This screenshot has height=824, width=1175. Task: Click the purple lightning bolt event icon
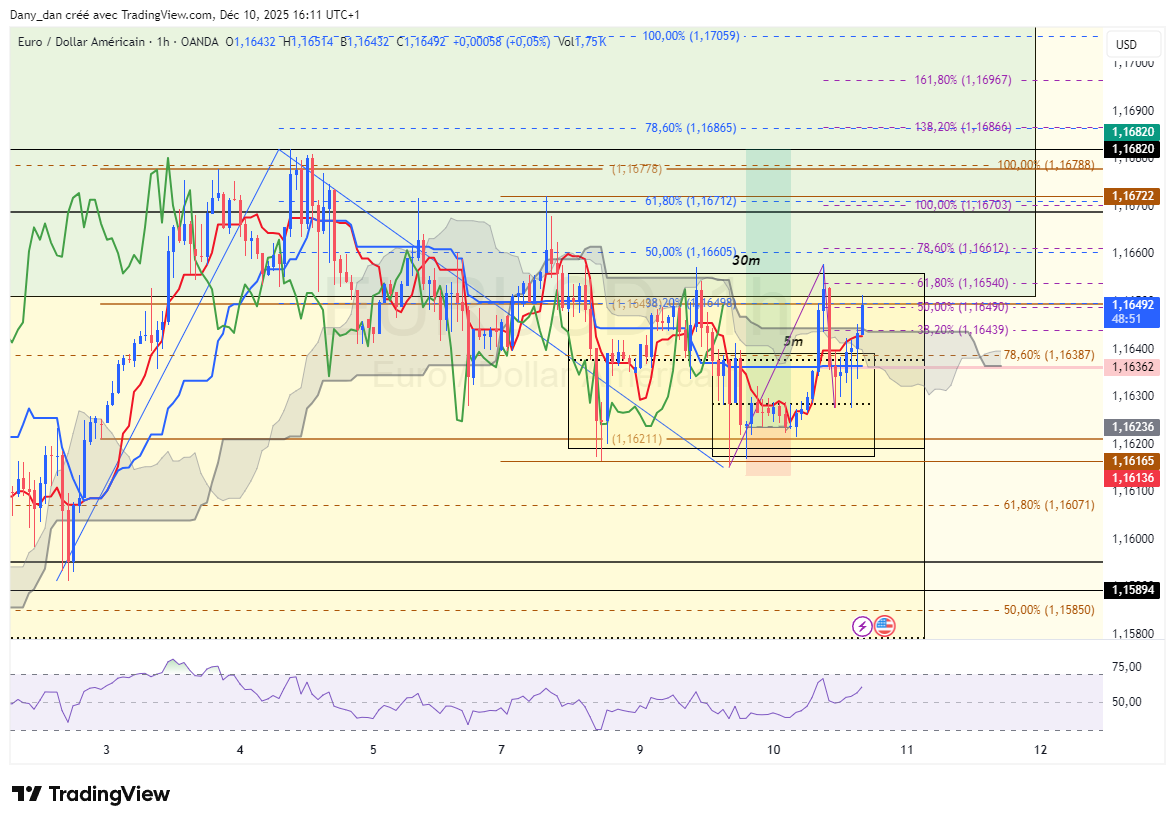click(863, 625)
